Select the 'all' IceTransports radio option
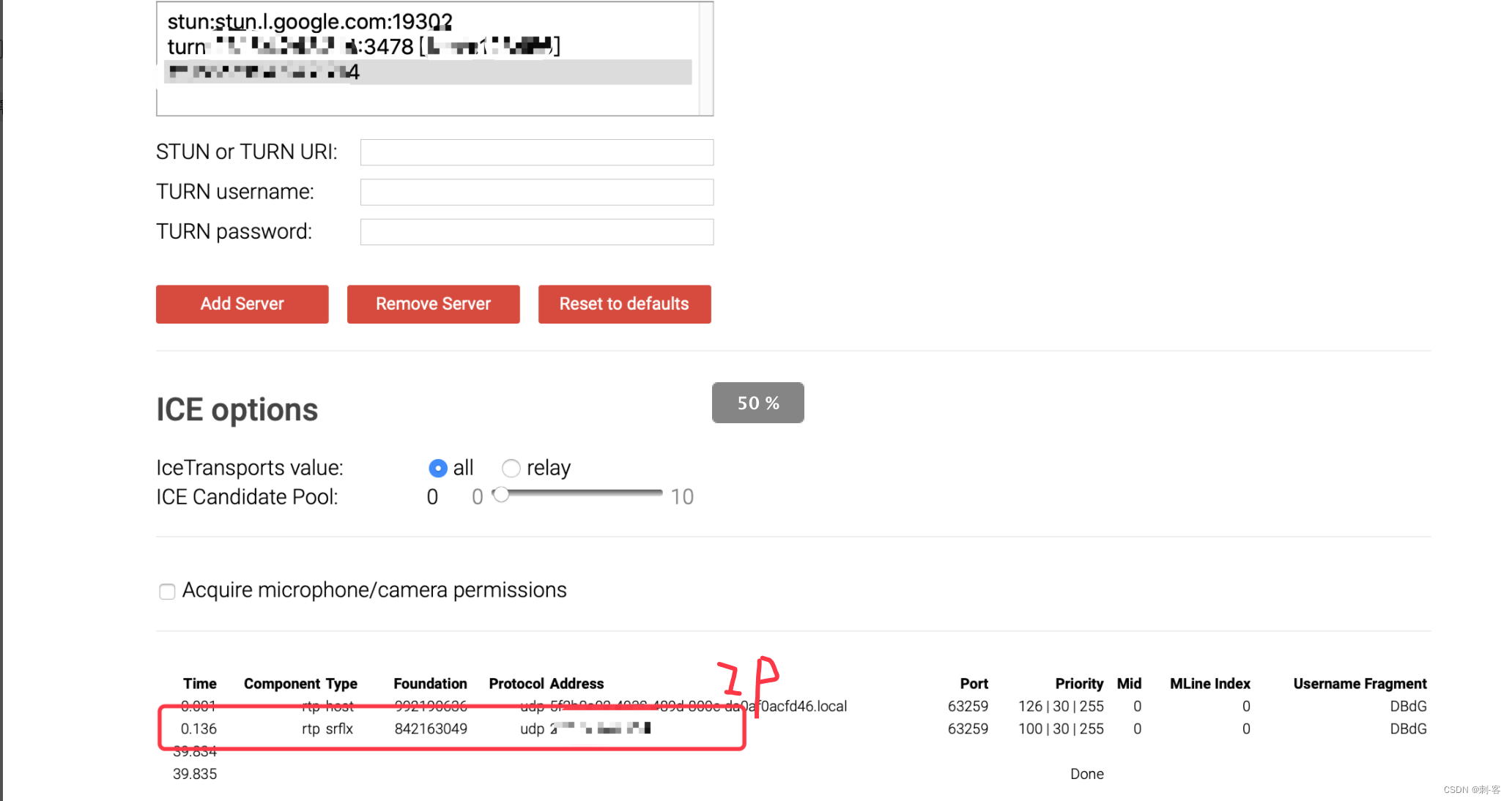Image resolution: width=1512 pixels, height=801 pixels. click(438, 468)
